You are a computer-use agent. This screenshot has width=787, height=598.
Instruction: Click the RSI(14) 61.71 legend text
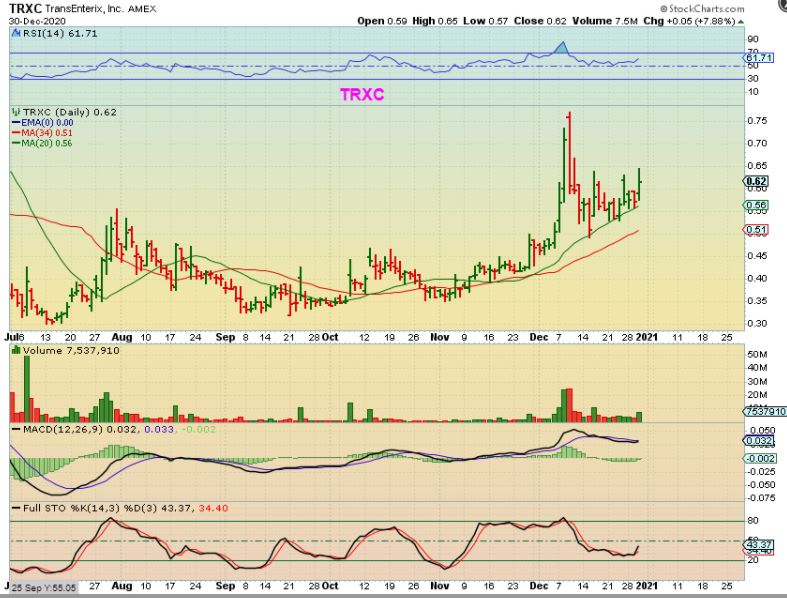pyautogui.click(x=60, y=34)
